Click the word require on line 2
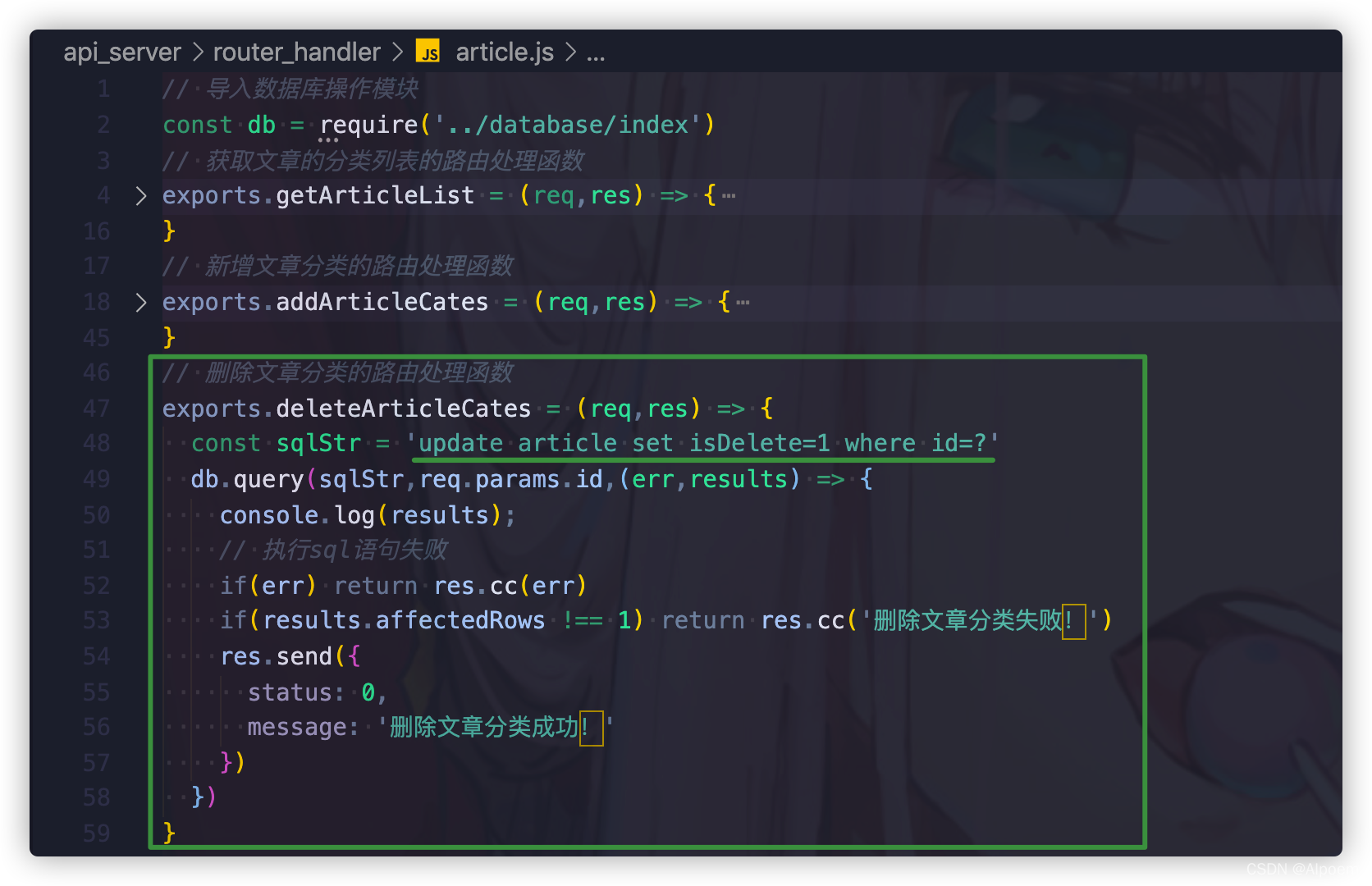 click(x=368, y=125)
